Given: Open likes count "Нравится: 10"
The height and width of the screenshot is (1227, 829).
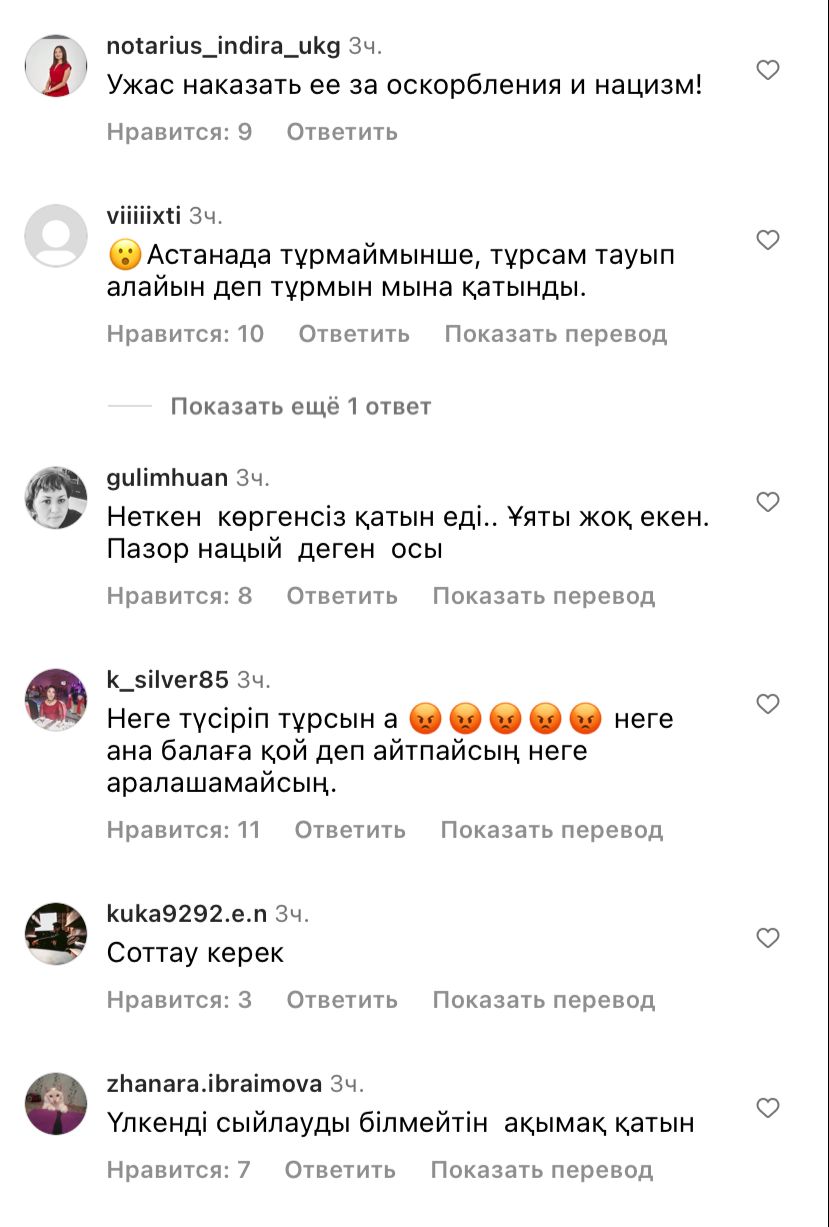Looking at the screenshot, I should 185,334.
